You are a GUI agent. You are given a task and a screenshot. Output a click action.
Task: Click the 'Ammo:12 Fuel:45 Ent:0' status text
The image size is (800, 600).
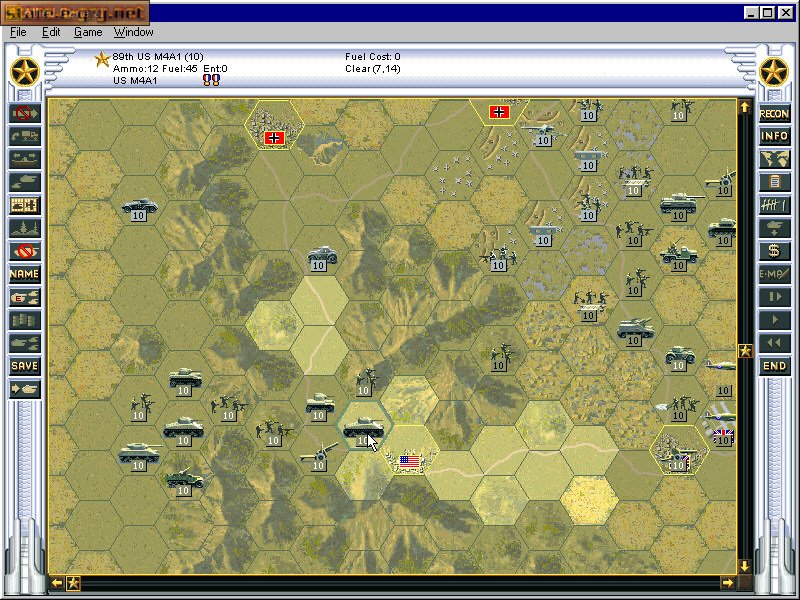click(170, 68)
